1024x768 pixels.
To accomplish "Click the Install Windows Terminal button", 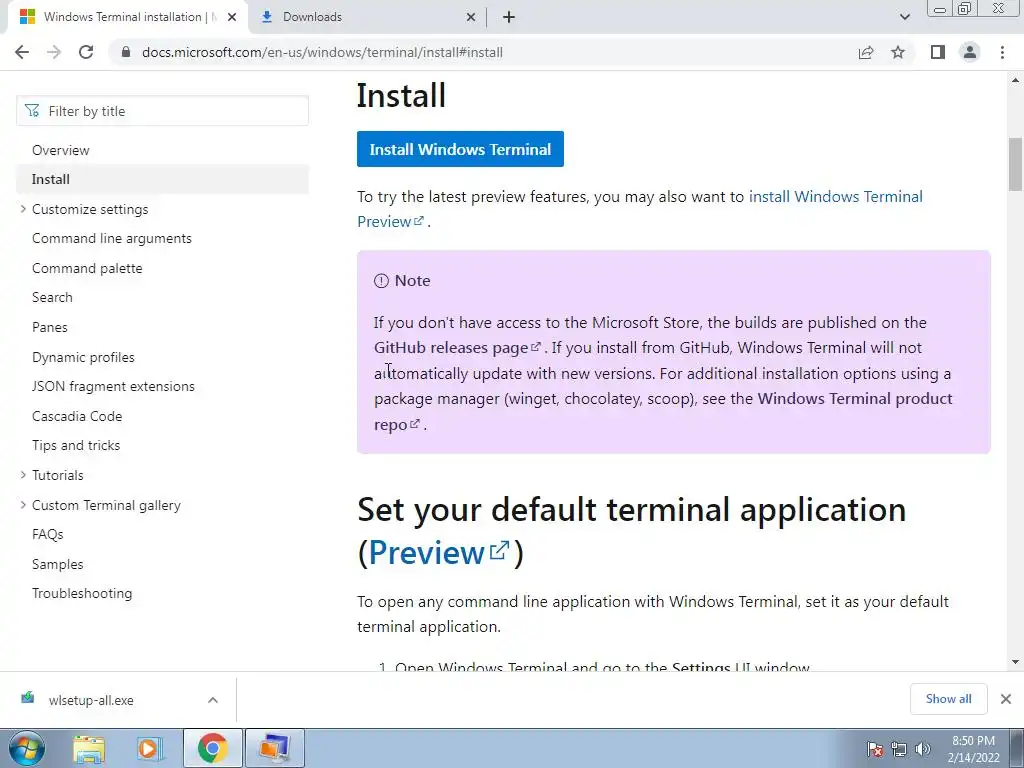I will pyautogui.click(x=460, y=149).
